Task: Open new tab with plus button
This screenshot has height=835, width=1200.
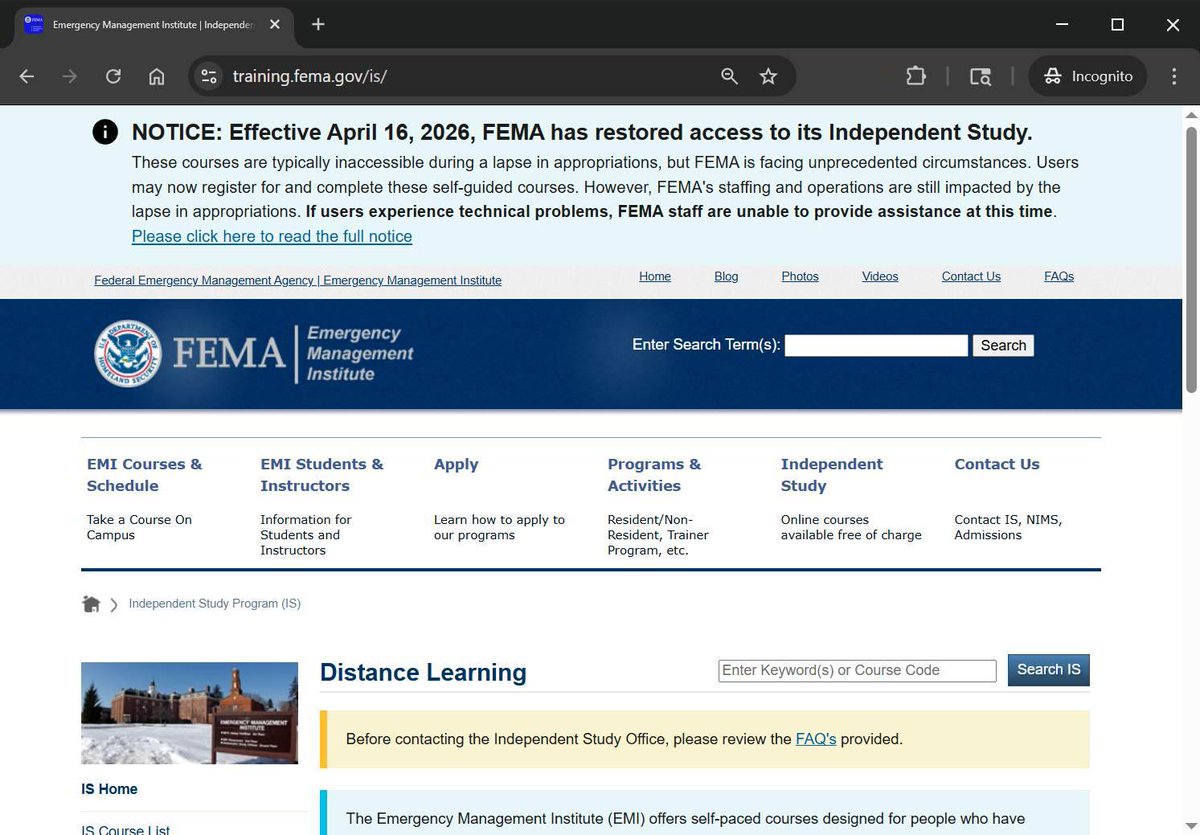Action: (318, 24)
